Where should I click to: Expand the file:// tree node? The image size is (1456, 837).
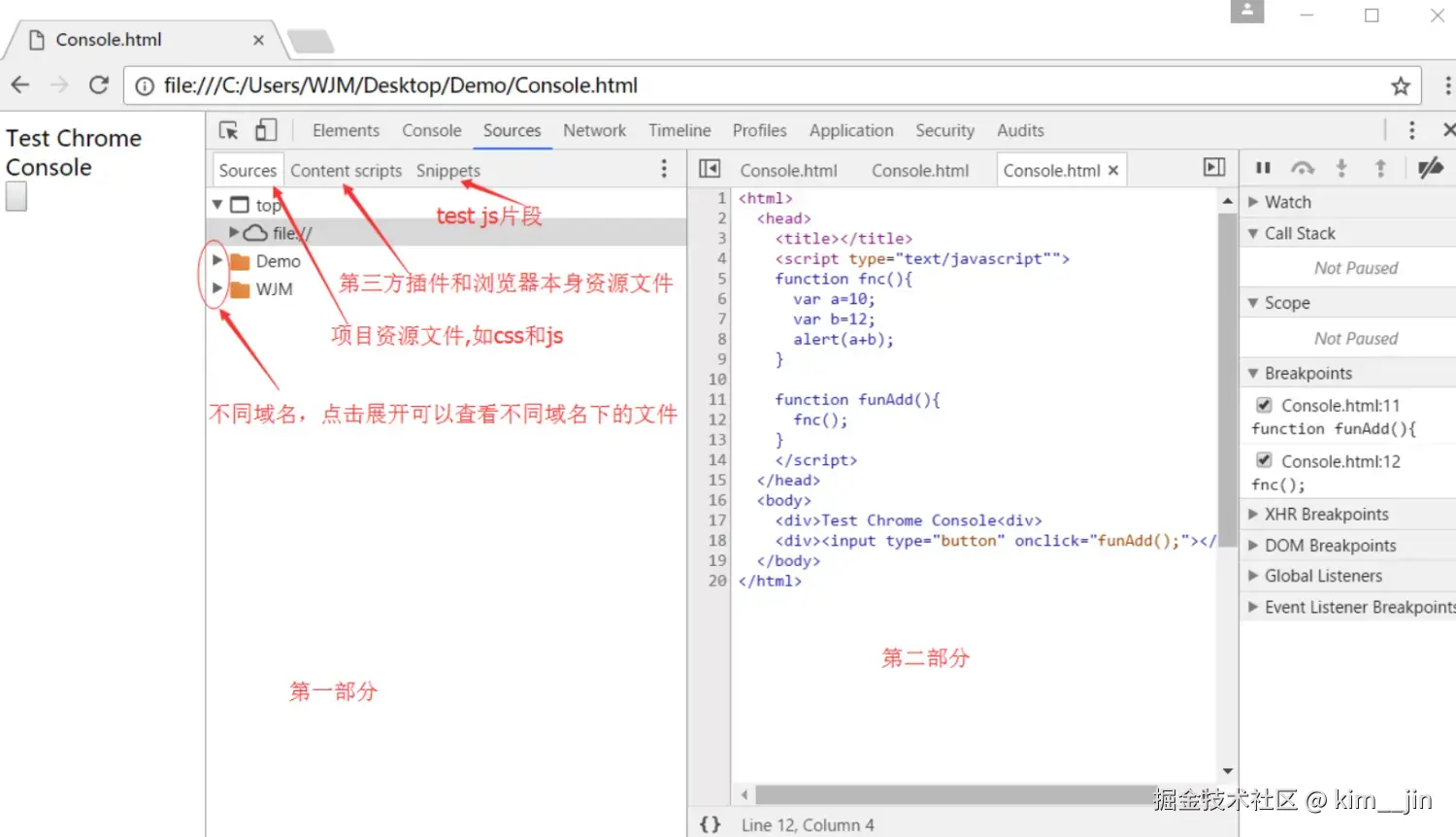point(234,232)
